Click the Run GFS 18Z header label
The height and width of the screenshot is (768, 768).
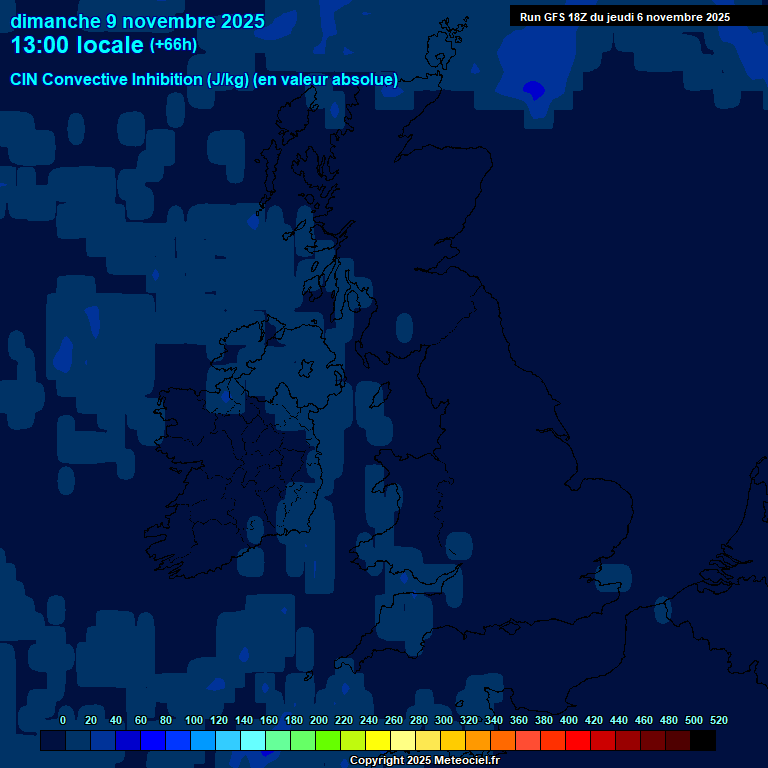pyautogui.click(x=624, y=17)
